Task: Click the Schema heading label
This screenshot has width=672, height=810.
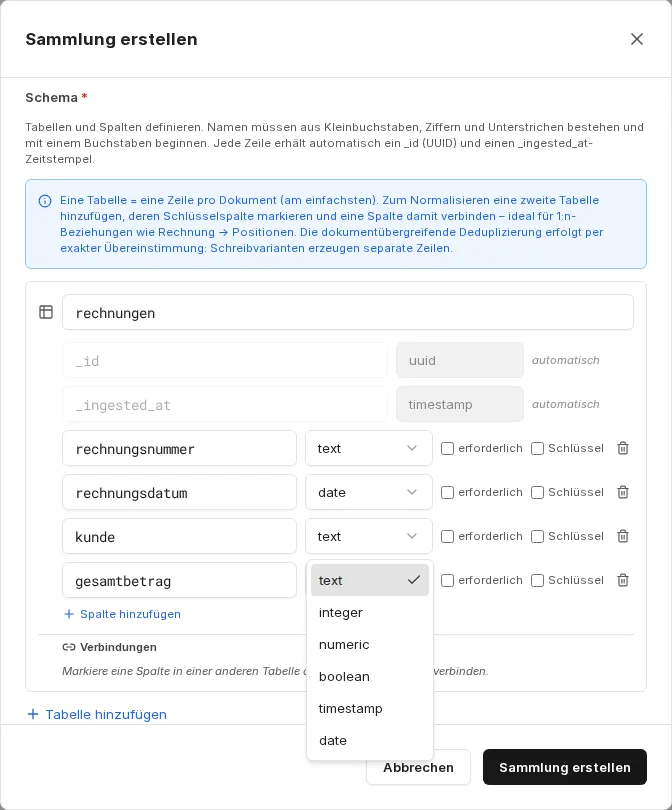Action: (51, 98)
